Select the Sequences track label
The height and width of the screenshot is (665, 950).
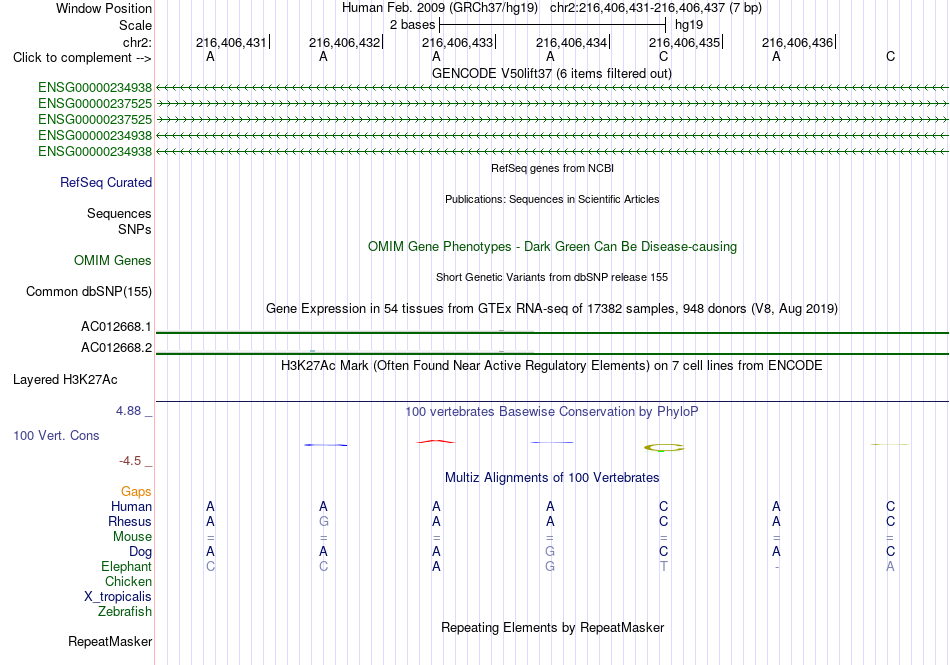click(119, 213)
